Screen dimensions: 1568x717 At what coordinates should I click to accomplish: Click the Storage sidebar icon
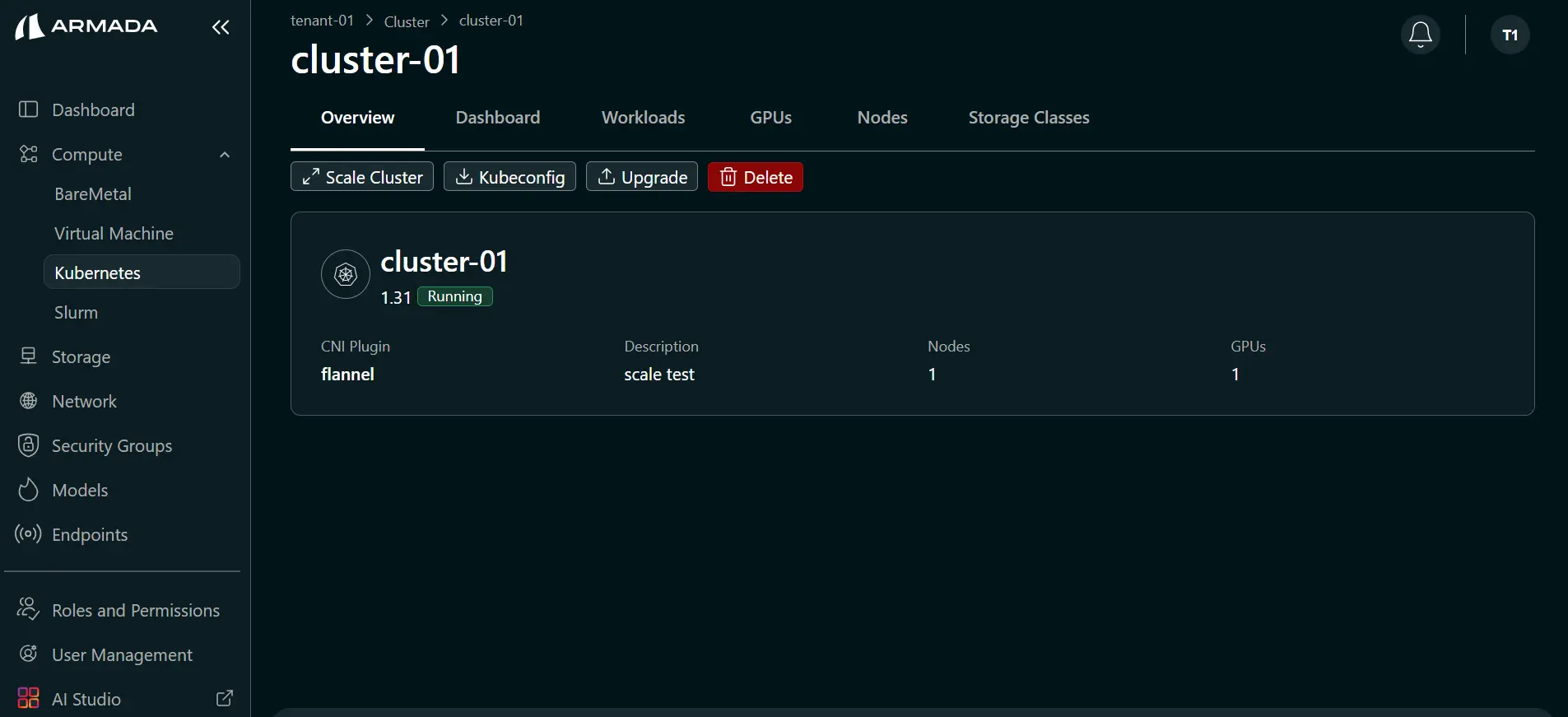[29, 356]
